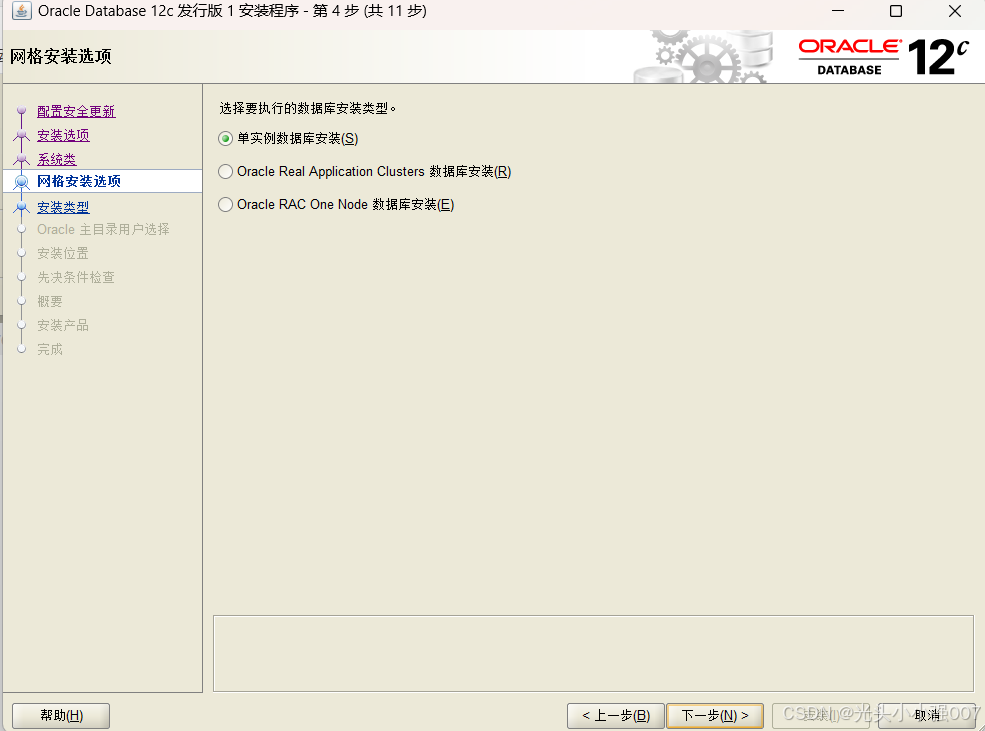The width and height of the screenshot is (985, 731).
Task: Click the step marker beside 安装选项
Action: (22, 134)
